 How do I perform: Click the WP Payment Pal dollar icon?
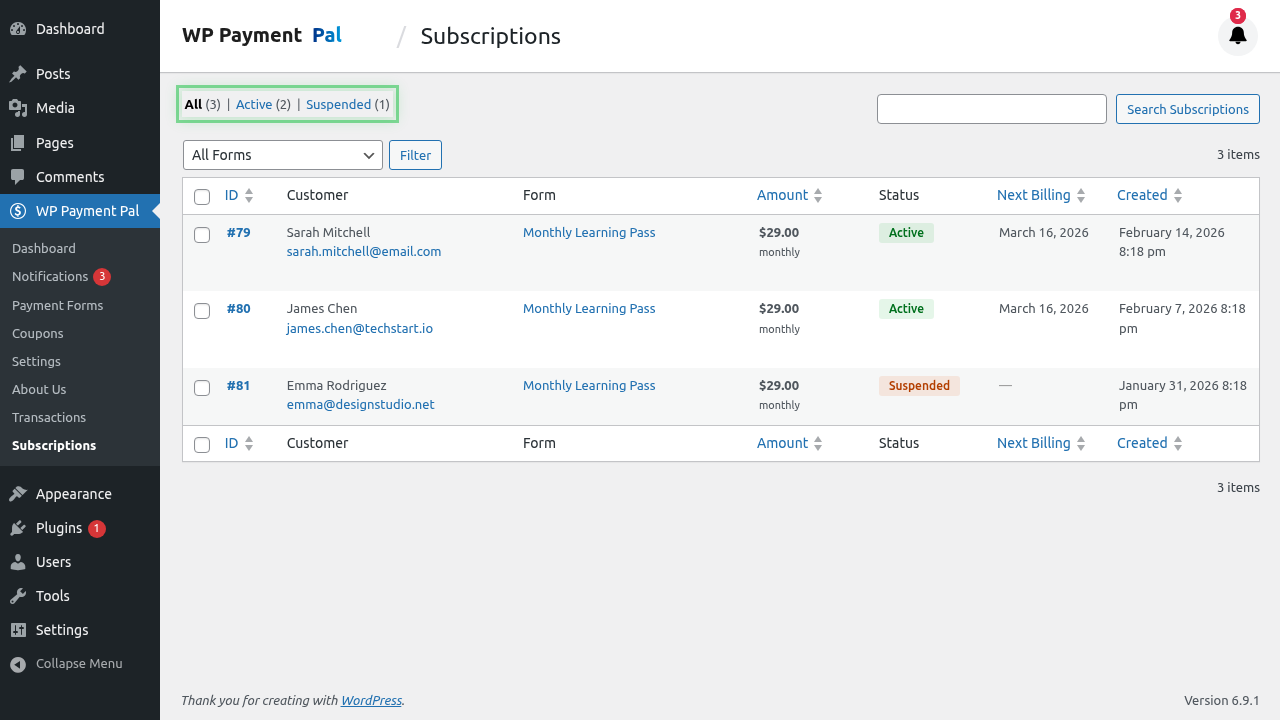(16, 211)
